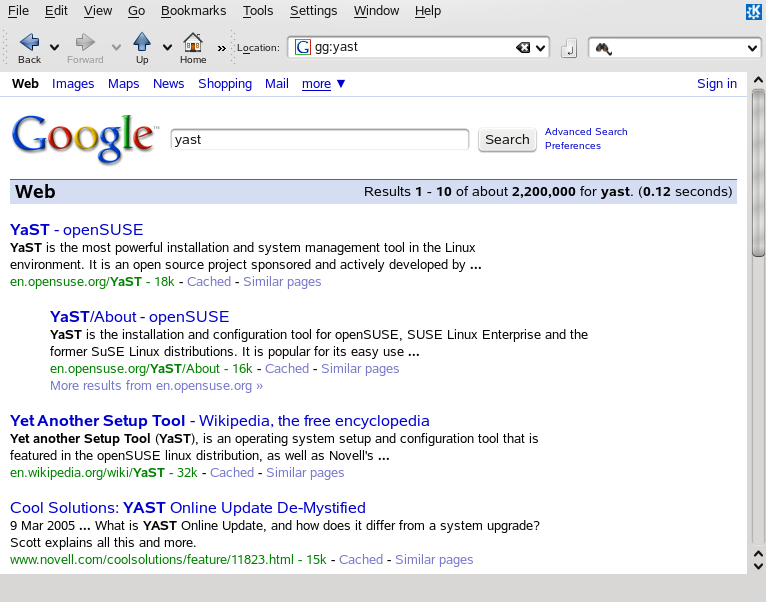
Task: Click the Google Search button
Action: tap(507, 140)
